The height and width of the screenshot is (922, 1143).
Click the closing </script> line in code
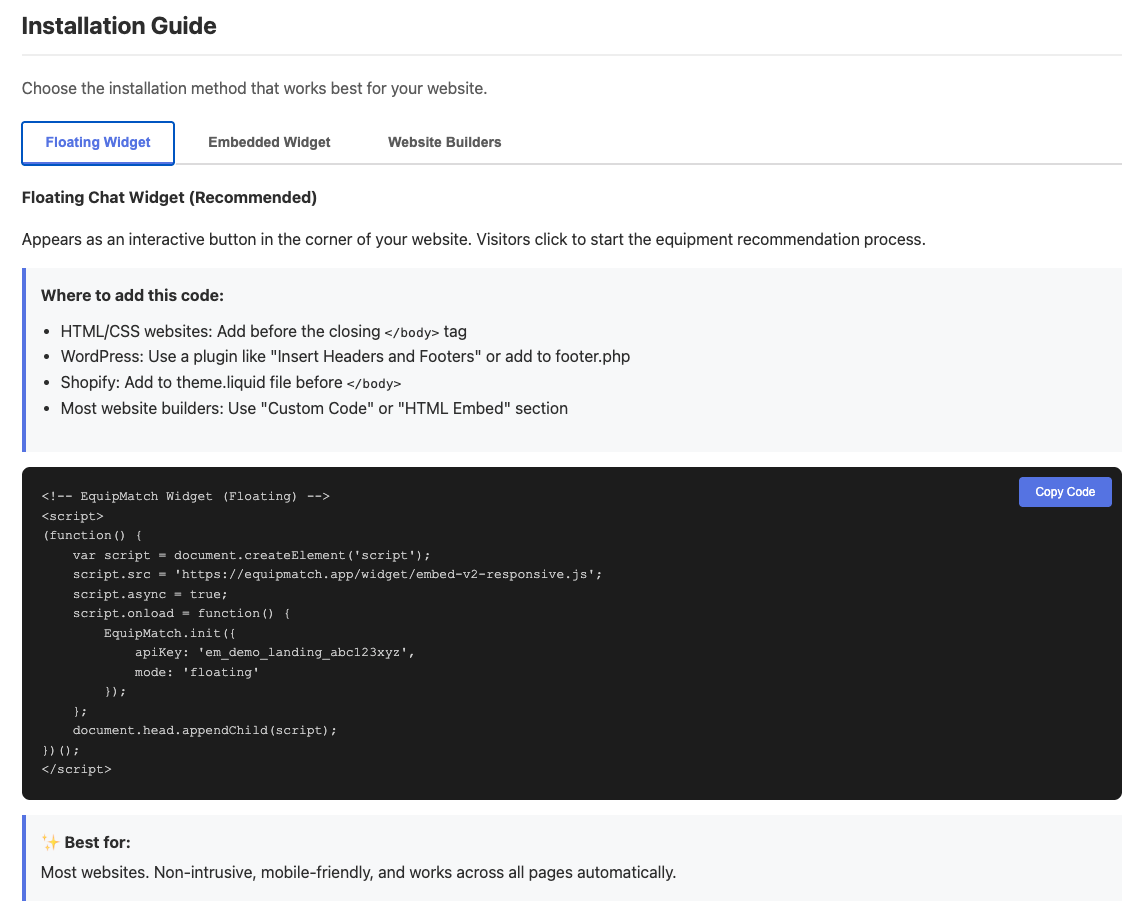click(x=77, y=769)
